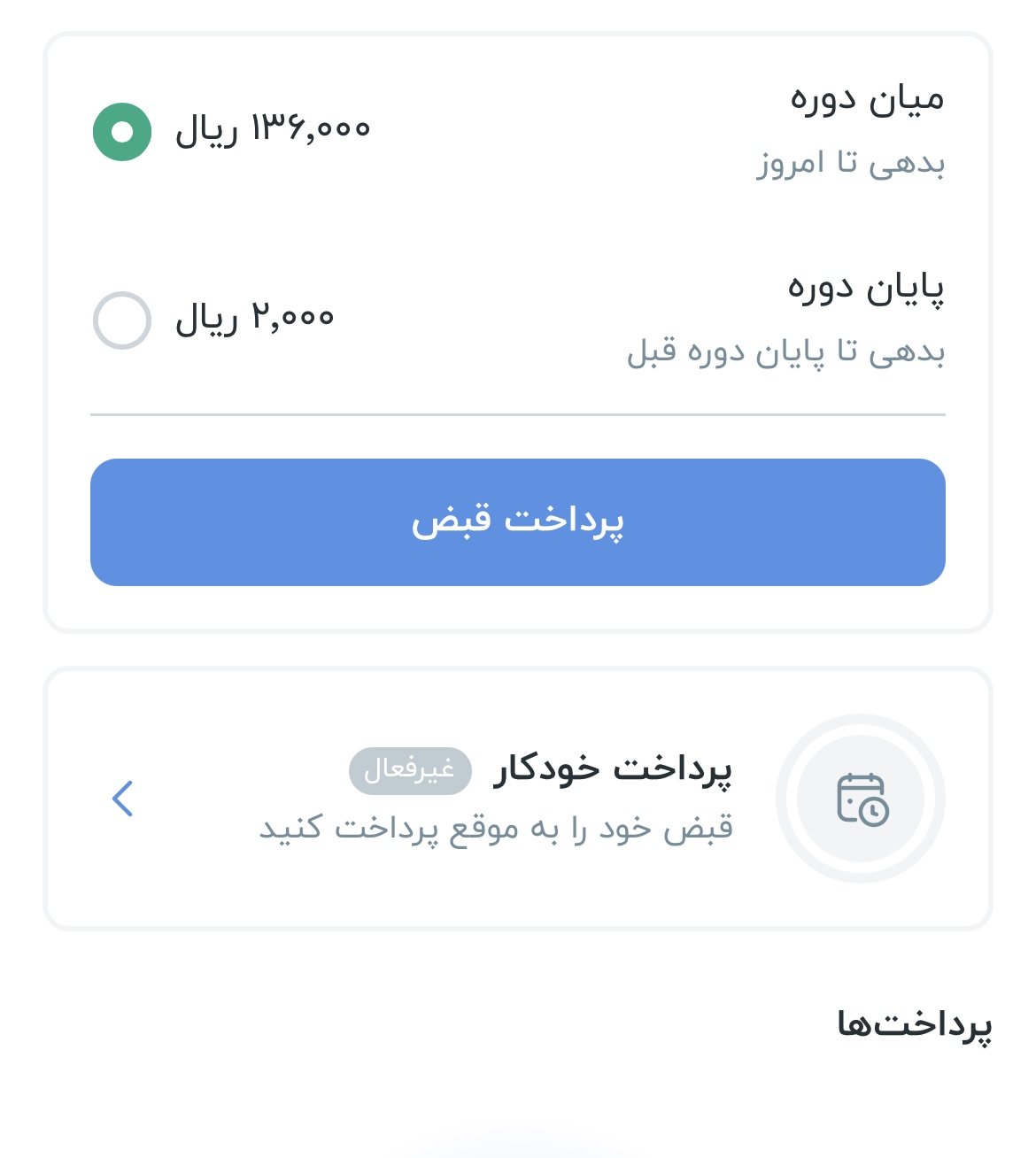The width and height of the screenshot is (1036, 1158).
Task: Click the بدهی تا امروز description
Action: pos(851,164)
